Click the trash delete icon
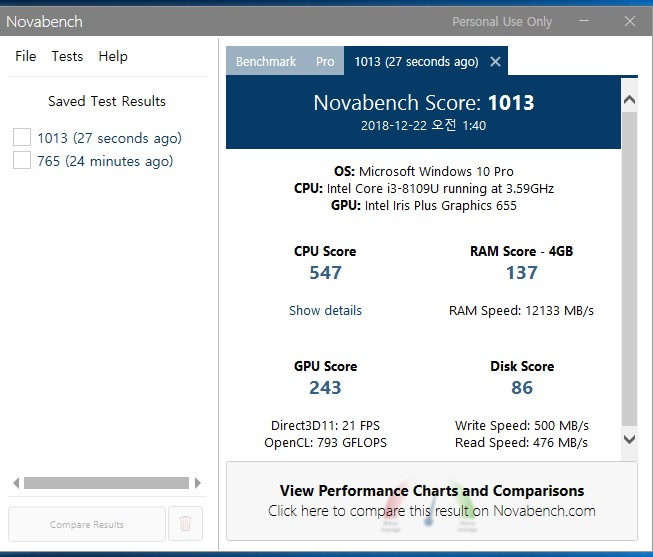 (185, 524)
